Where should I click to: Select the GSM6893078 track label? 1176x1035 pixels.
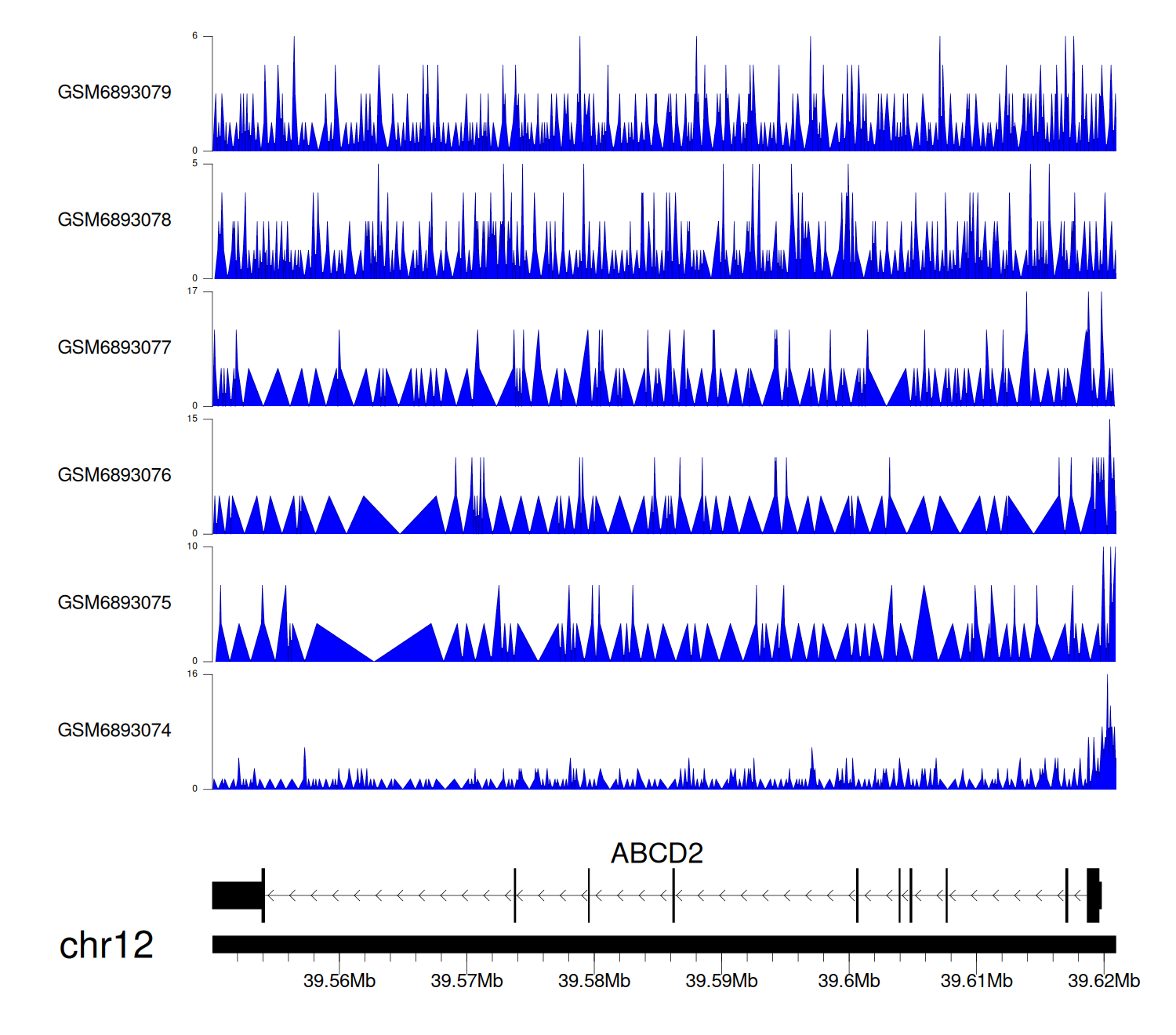(114, 220)
